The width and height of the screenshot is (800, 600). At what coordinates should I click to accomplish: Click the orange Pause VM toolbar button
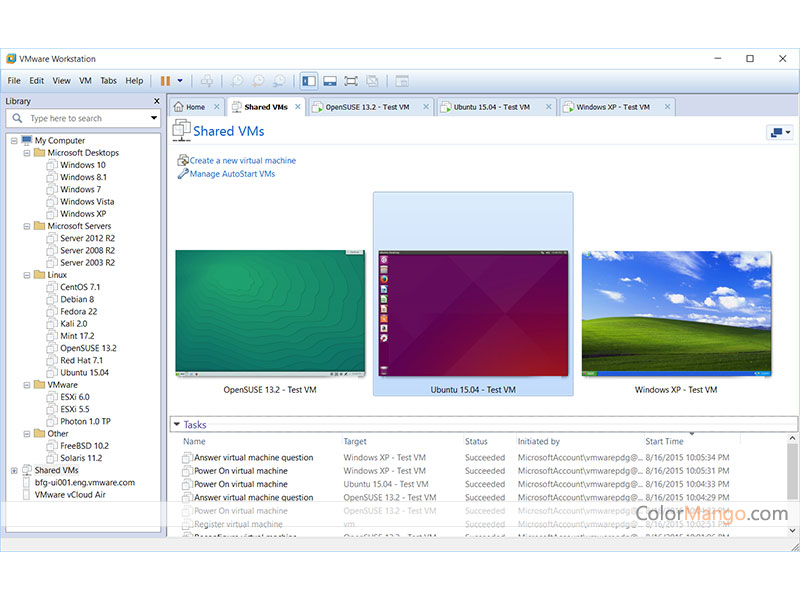click(165, 80)
